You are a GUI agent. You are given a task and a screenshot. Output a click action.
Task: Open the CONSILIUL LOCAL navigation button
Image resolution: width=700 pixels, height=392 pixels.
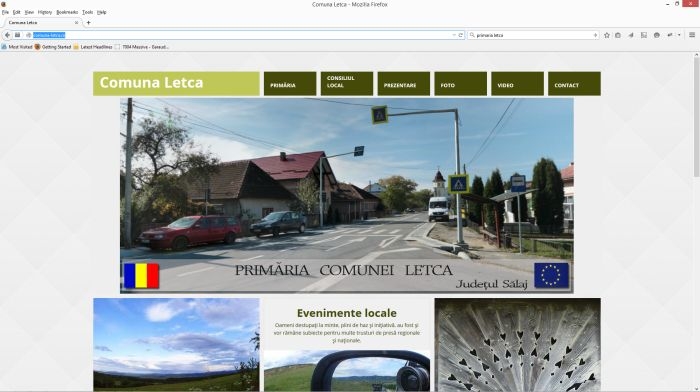pyautogui.click(x=347, y=83)
